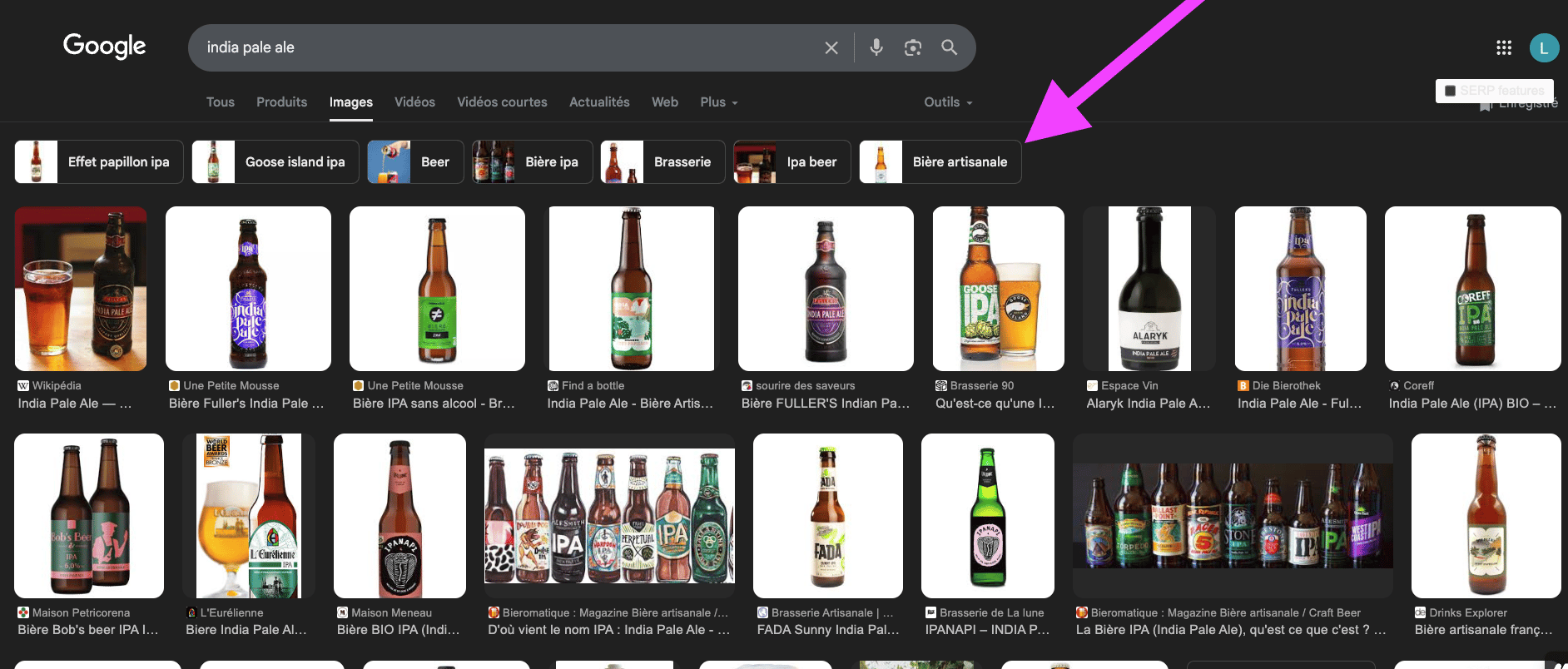Viewport: 1568px width, 669px height.
Task: Switch to the Web tab
Action: coord(665,102)
